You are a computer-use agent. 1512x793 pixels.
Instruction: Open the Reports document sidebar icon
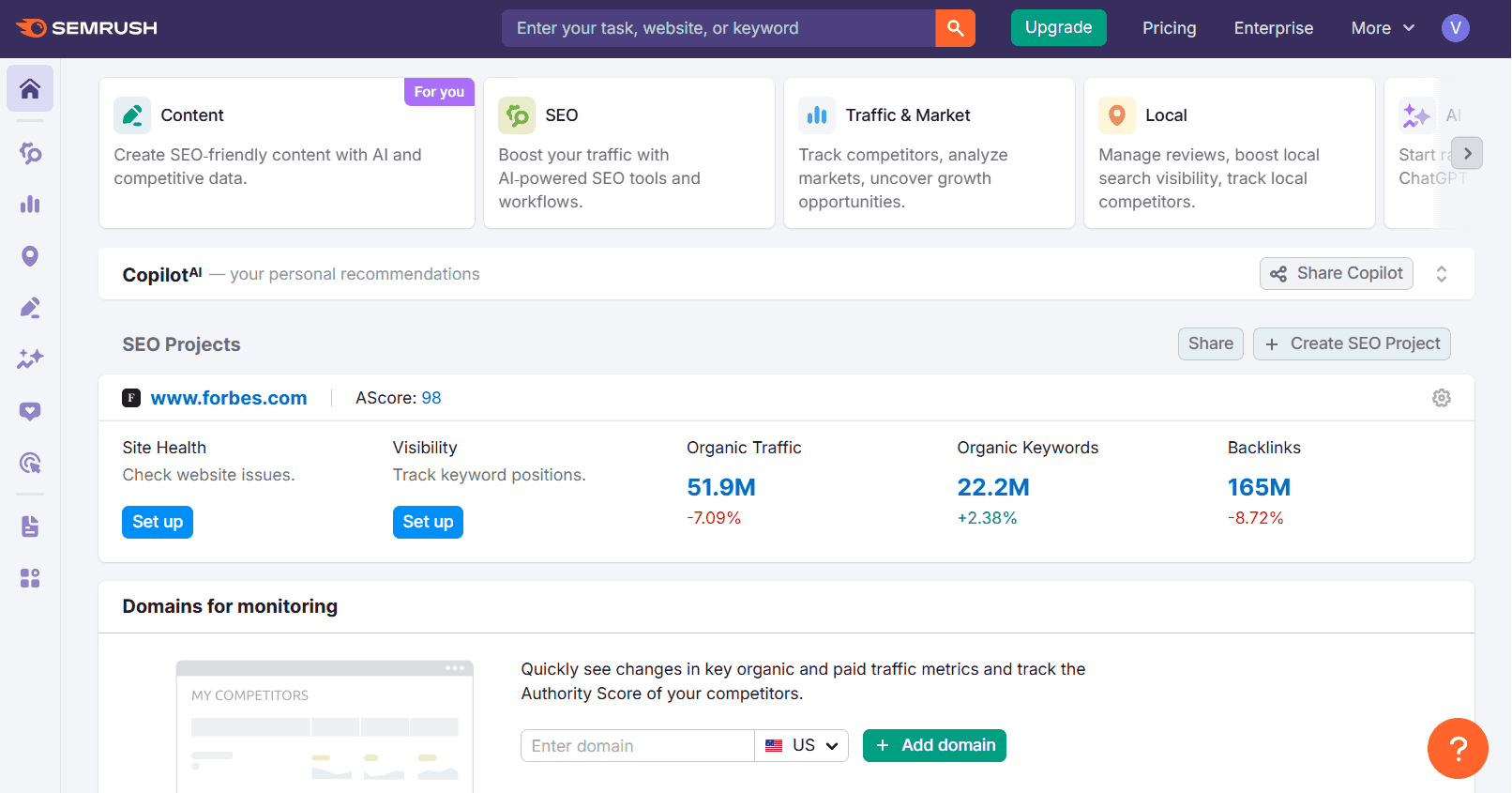[x=30, y=526]
